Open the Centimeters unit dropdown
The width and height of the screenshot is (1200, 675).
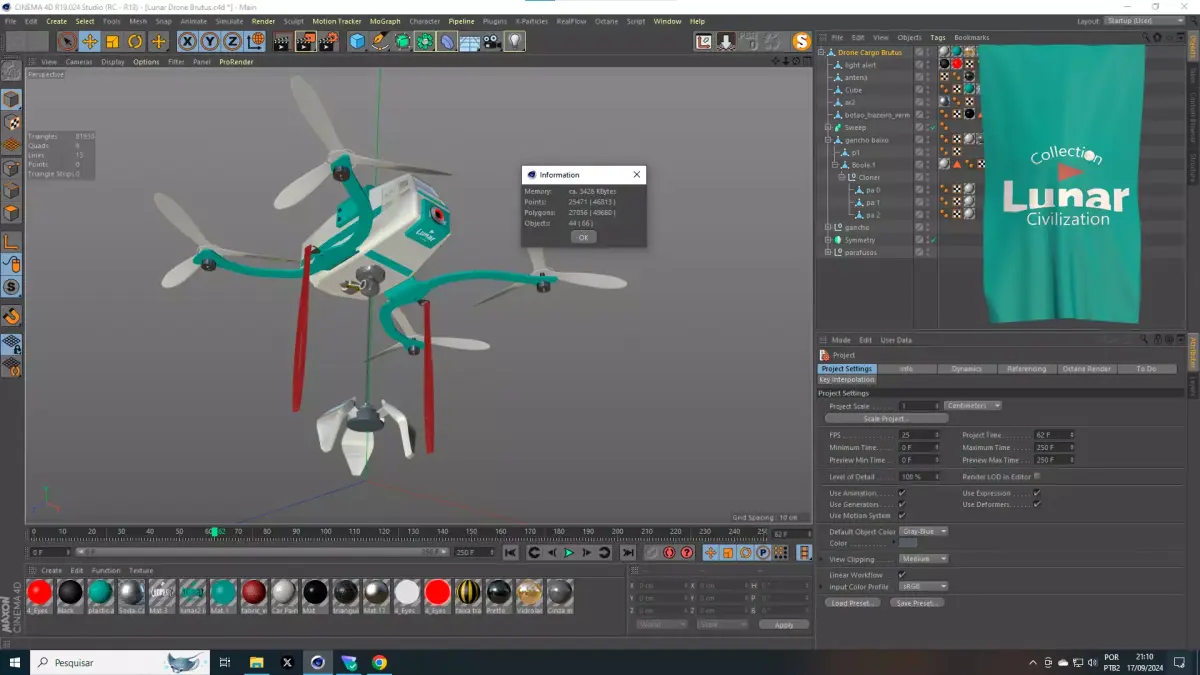coord(972,406)
